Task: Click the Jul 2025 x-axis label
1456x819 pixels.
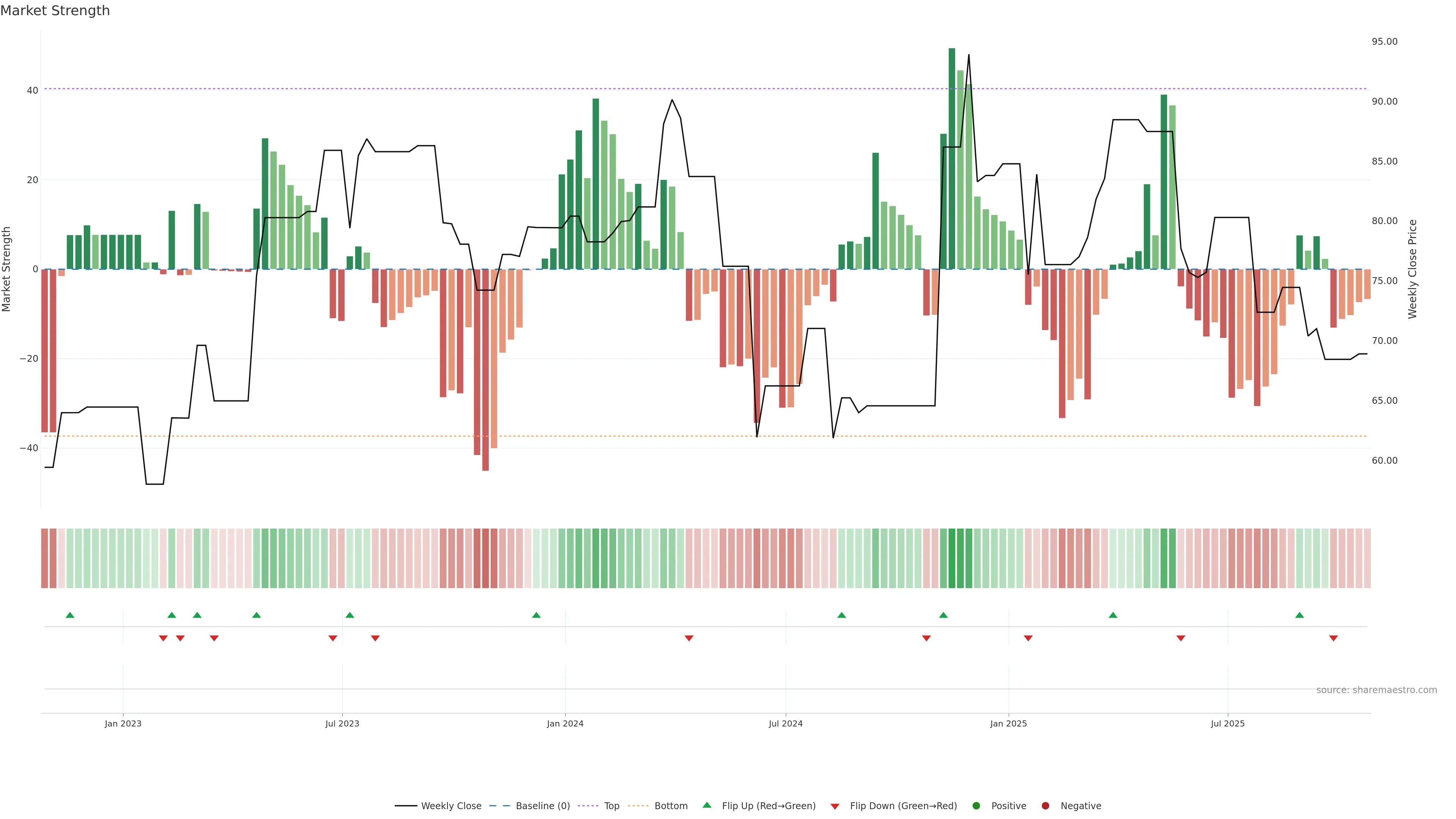Action: (x=1228, y=723)
